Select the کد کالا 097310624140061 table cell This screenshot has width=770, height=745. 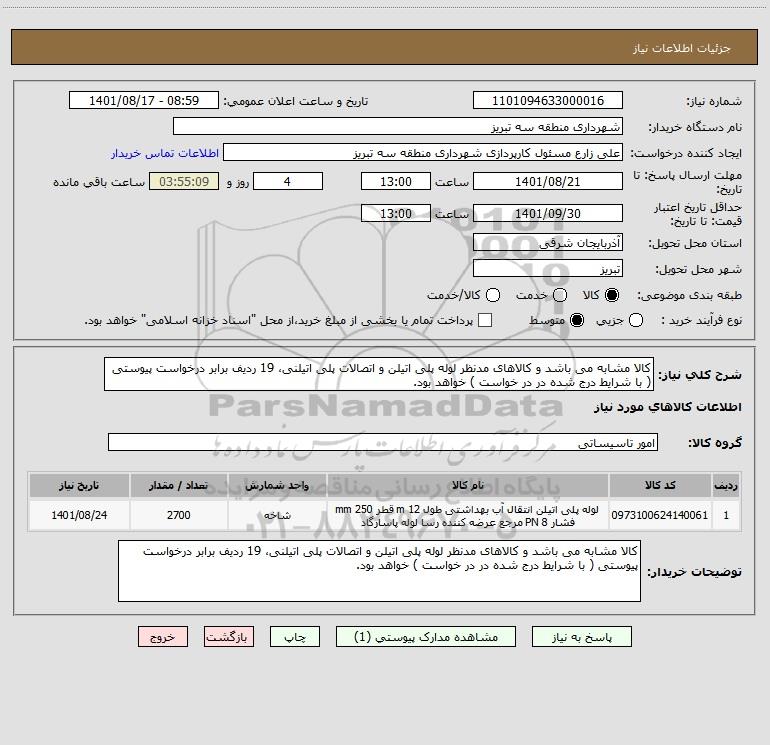click(660, 515)
